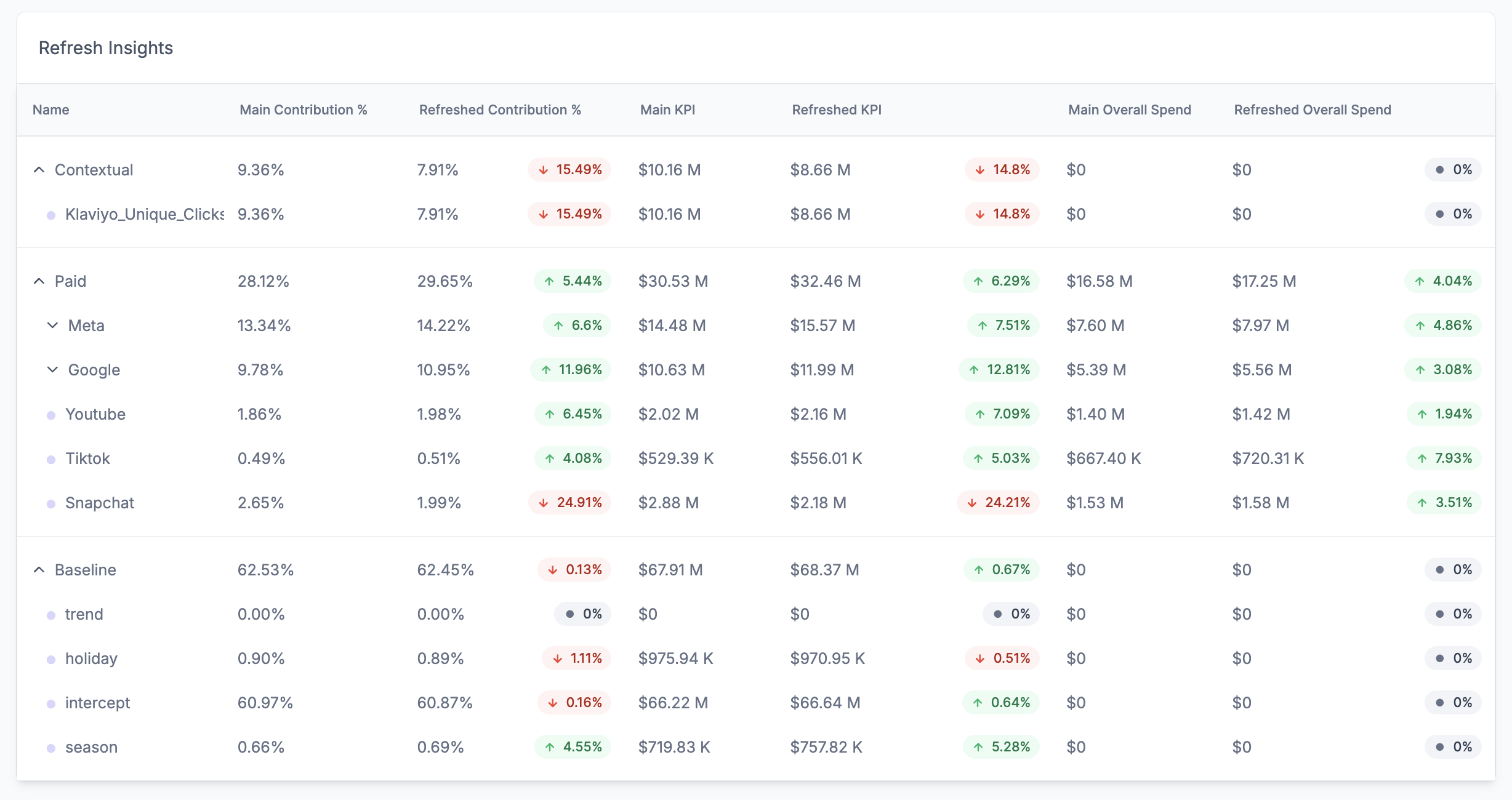Click Google's 12.81% KPI increase badge
1512x800 pixels.
[x=999, y=370]
